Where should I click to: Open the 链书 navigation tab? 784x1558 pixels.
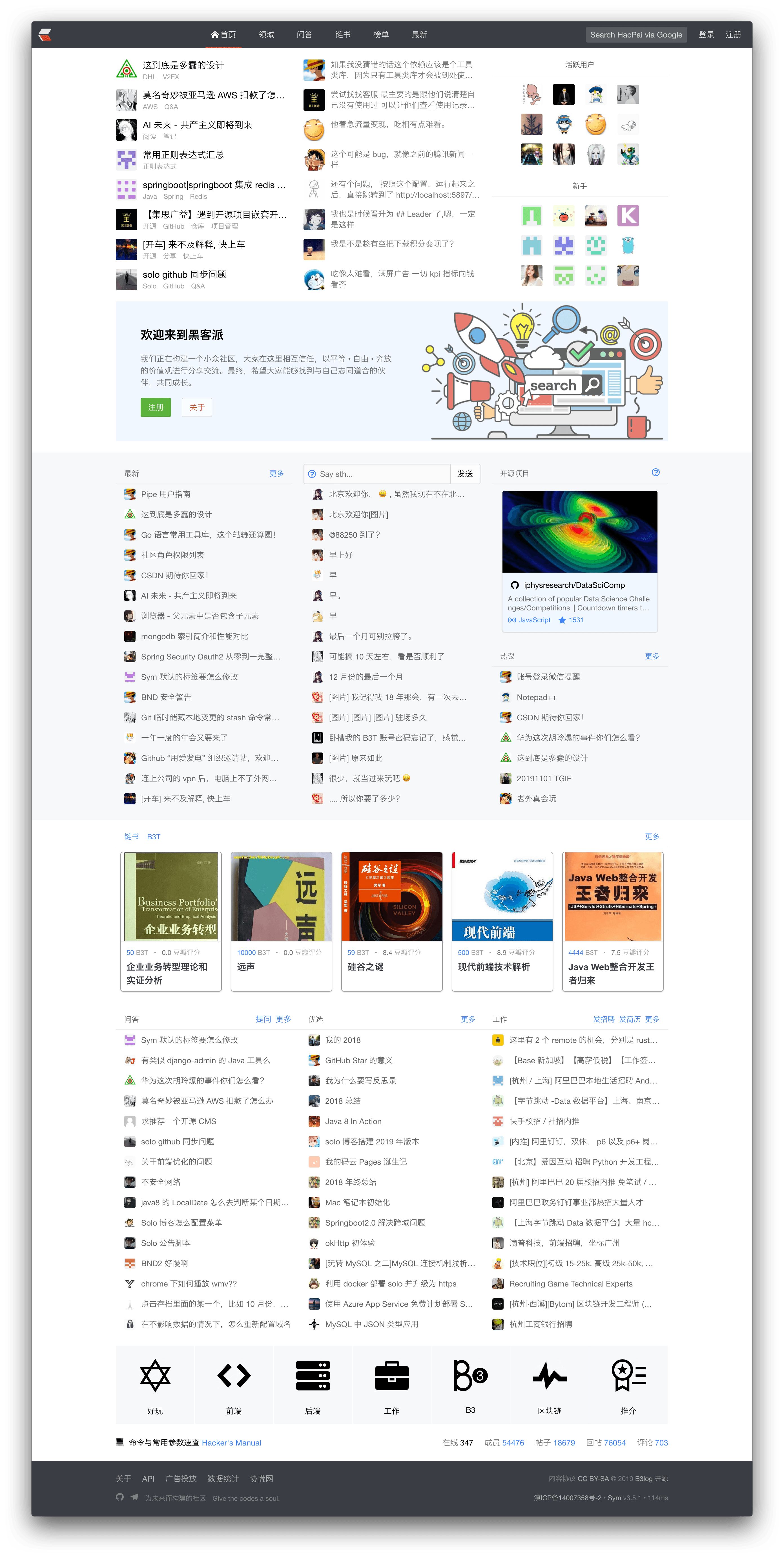pos(343,34)
